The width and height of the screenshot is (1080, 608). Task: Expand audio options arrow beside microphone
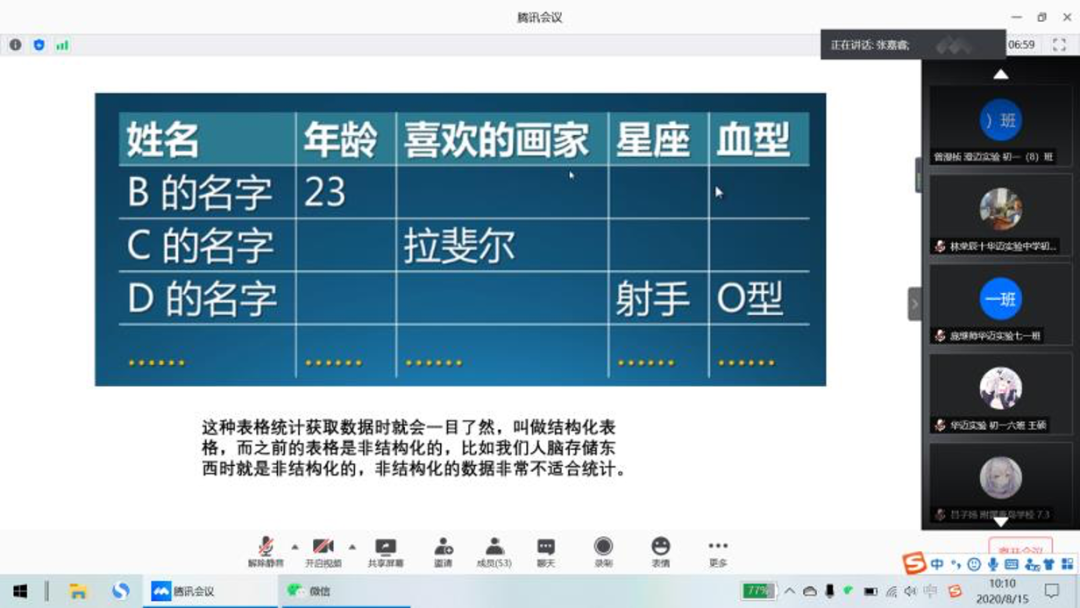[294, 547]
